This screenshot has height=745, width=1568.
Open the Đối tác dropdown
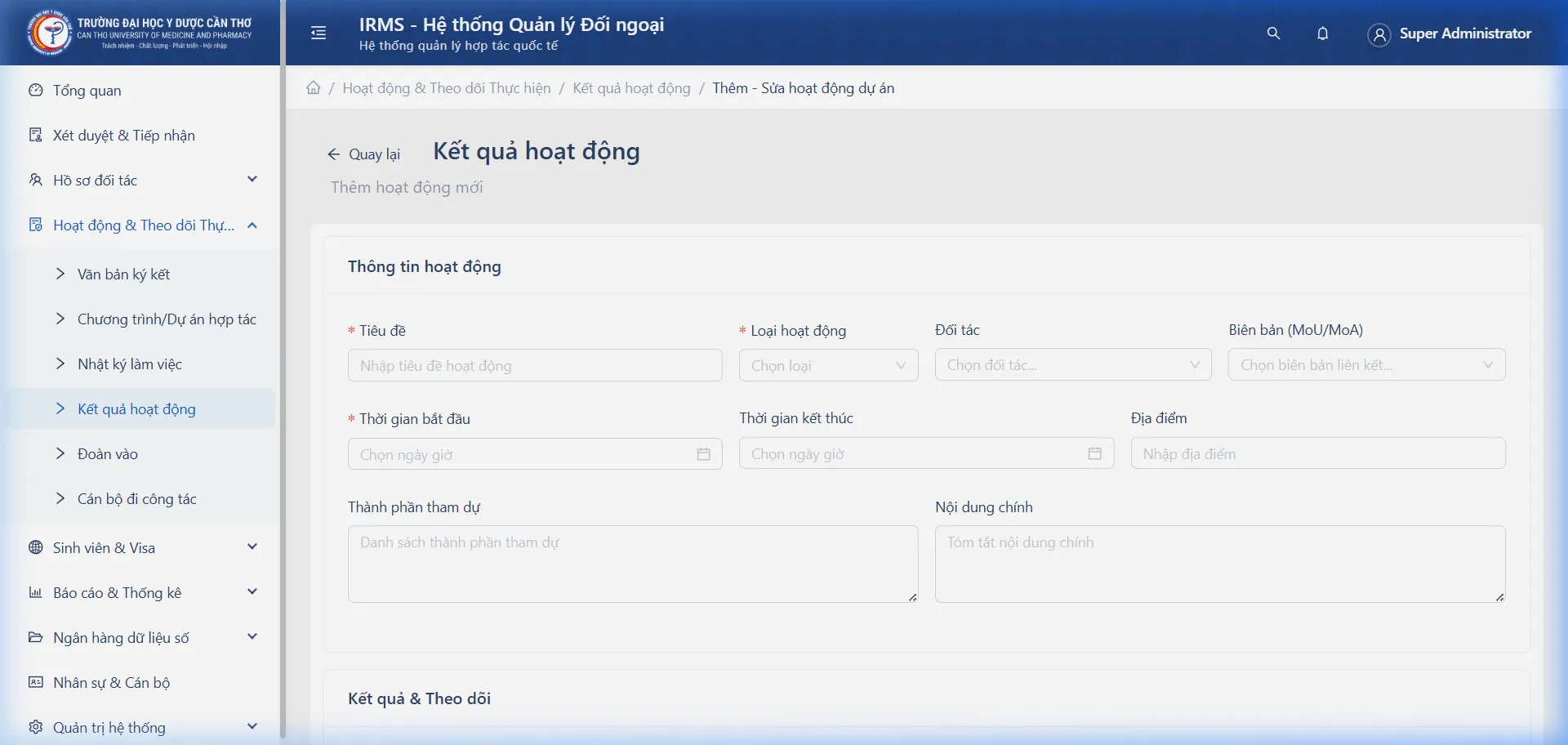click(x=1072, y=365)
